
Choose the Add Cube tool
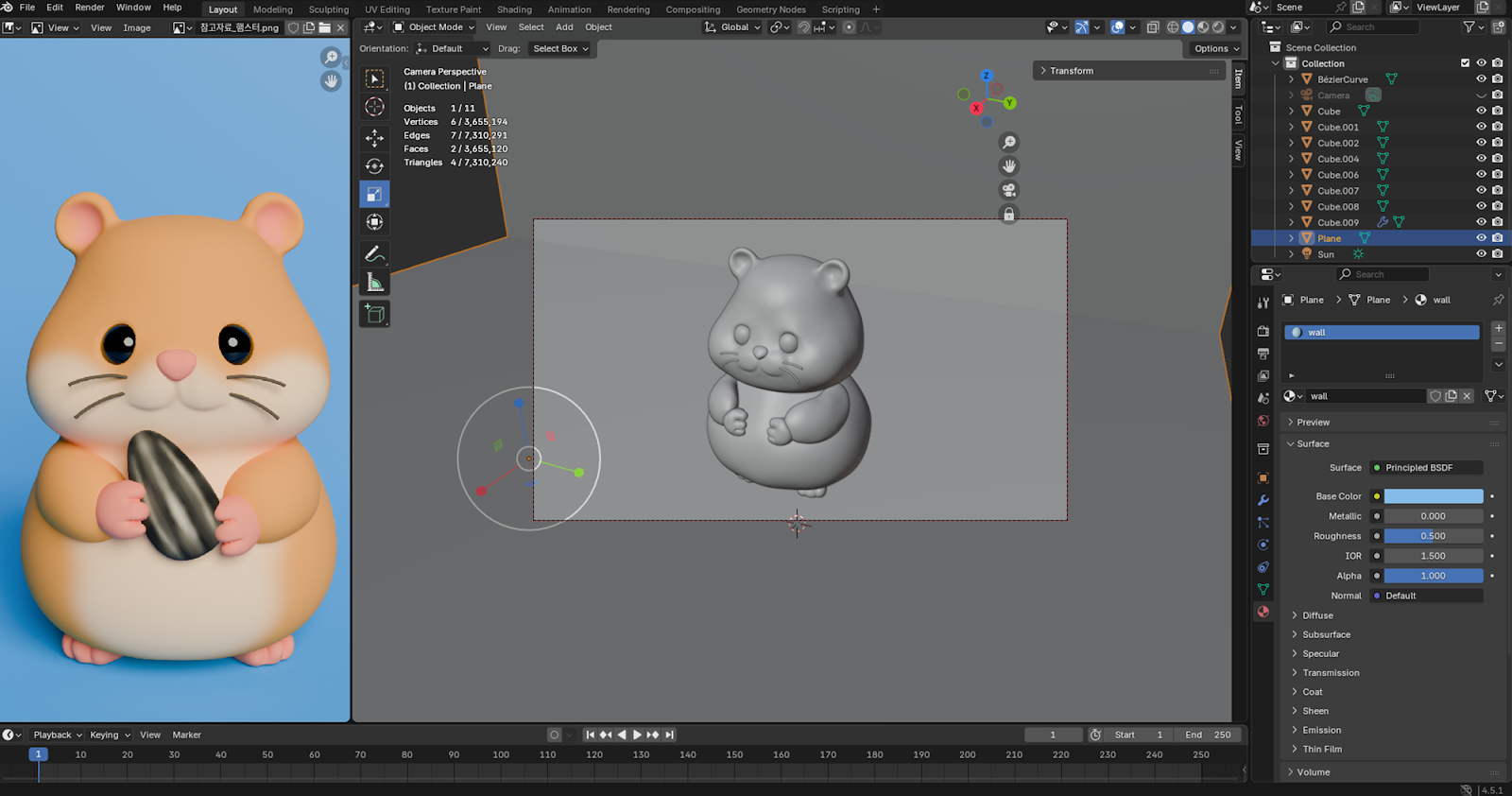click(374, 314)
